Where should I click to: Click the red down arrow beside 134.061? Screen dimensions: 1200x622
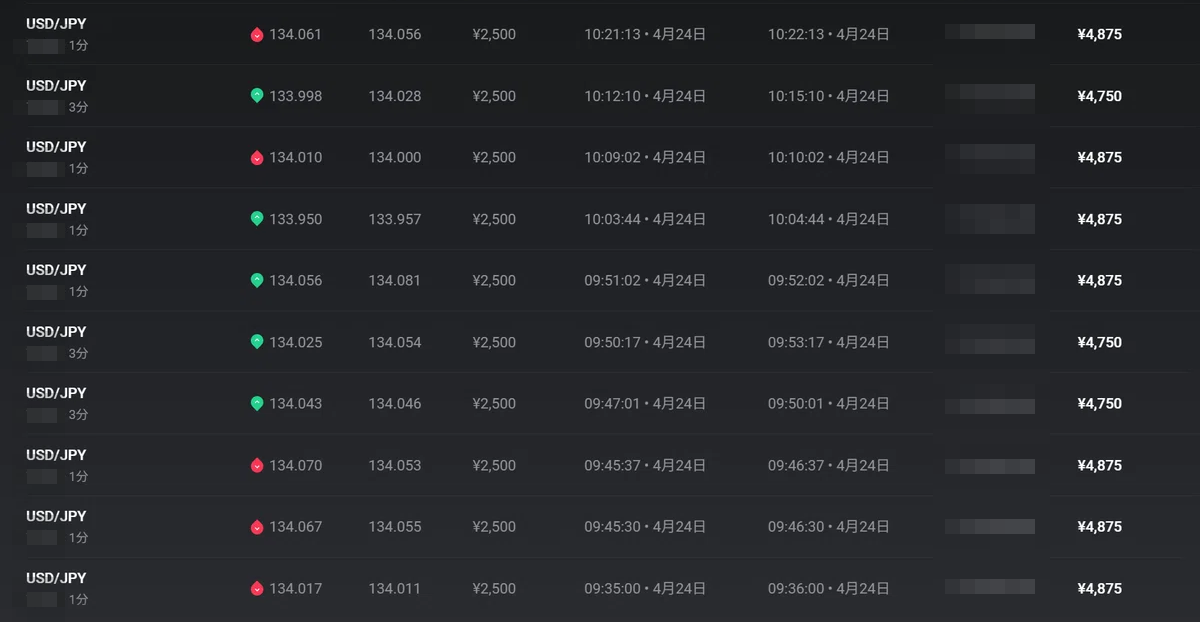click(x=257, y=35)
